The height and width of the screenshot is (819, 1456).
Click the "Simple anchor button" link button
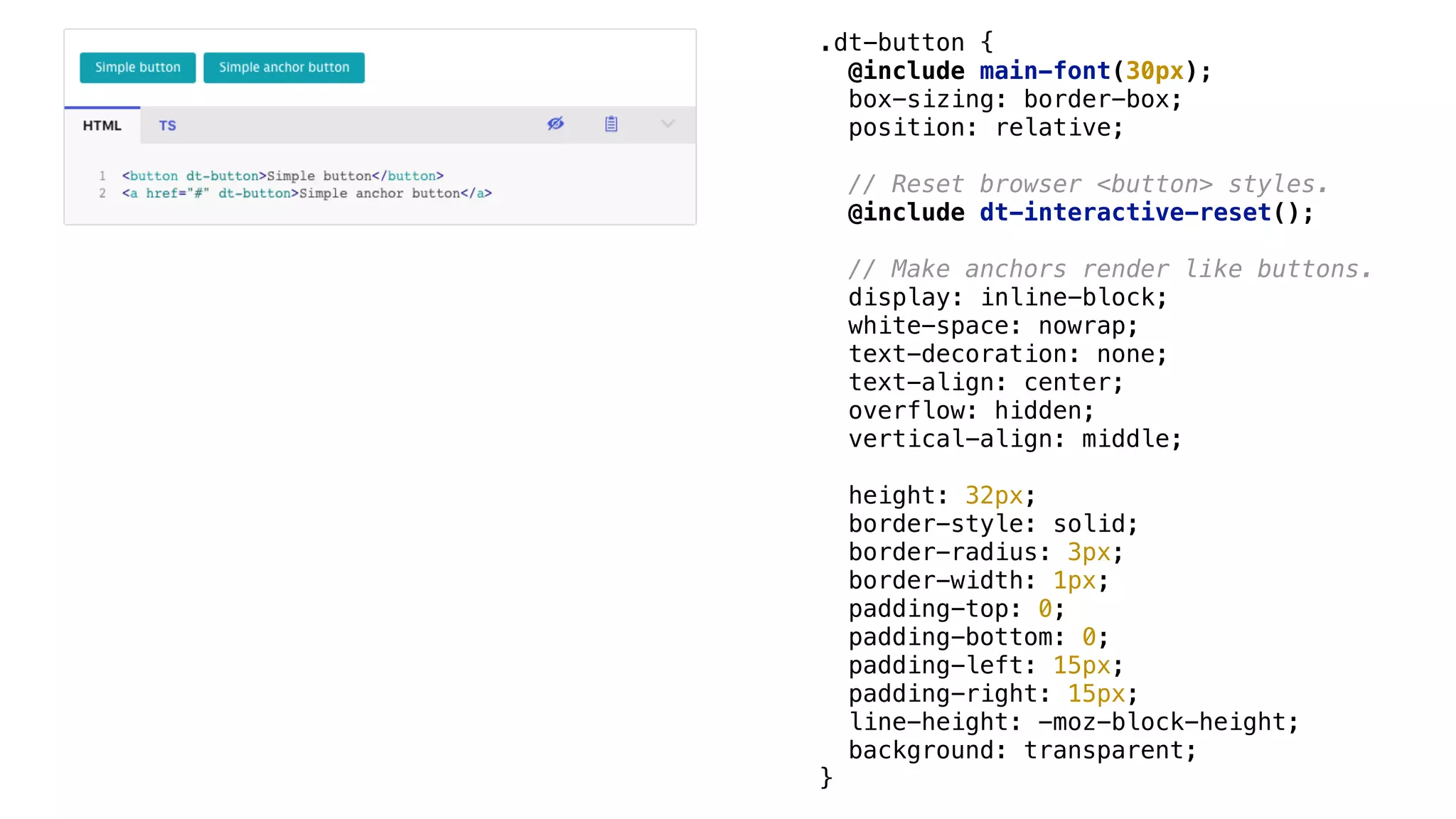coord(284,68)
